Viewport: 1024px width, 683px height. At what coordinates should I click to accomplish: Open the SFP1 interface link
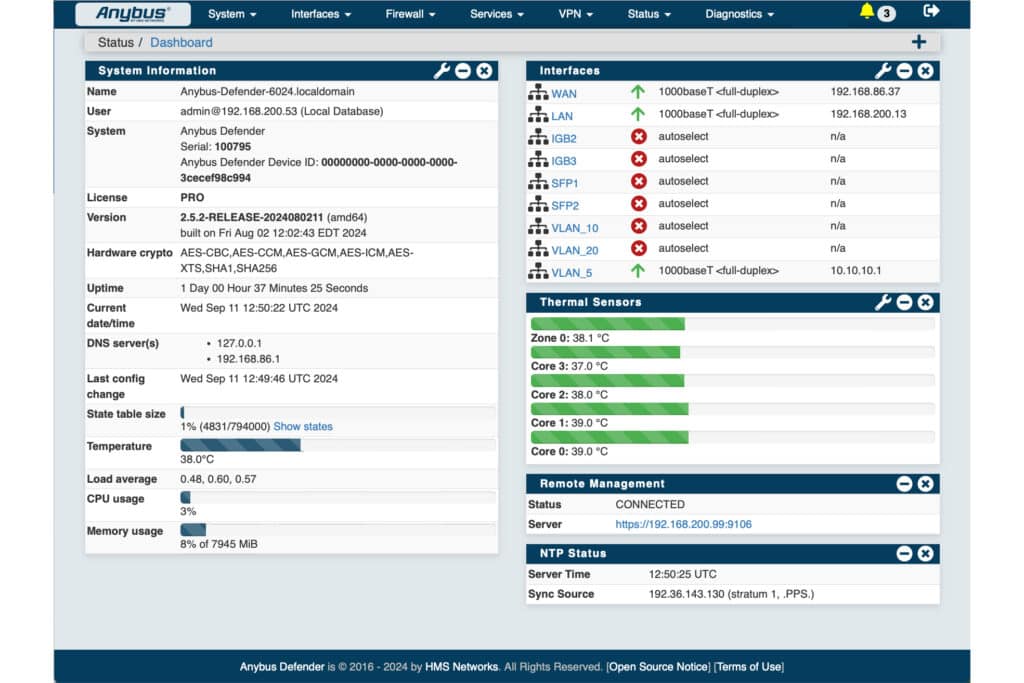click(x=564, y=183)
